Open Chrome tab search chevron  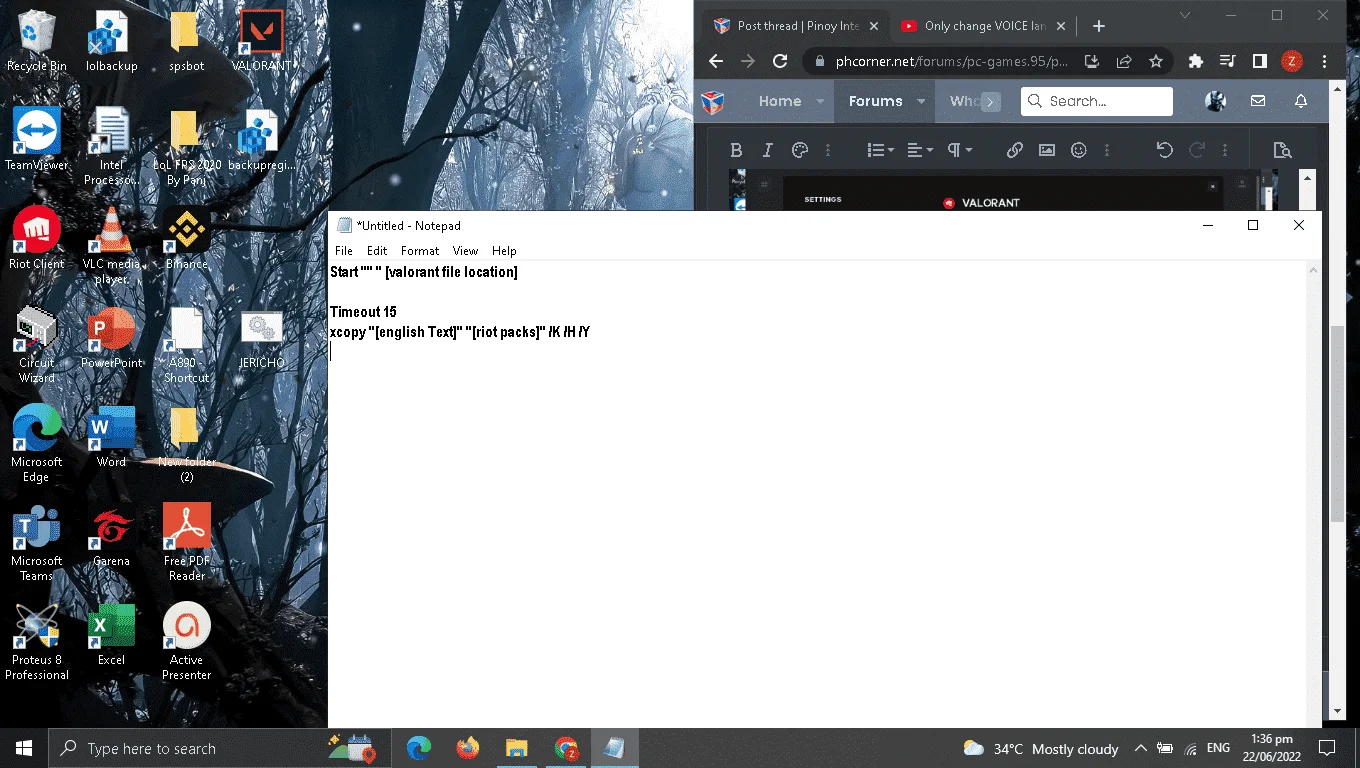point(1185,15)
